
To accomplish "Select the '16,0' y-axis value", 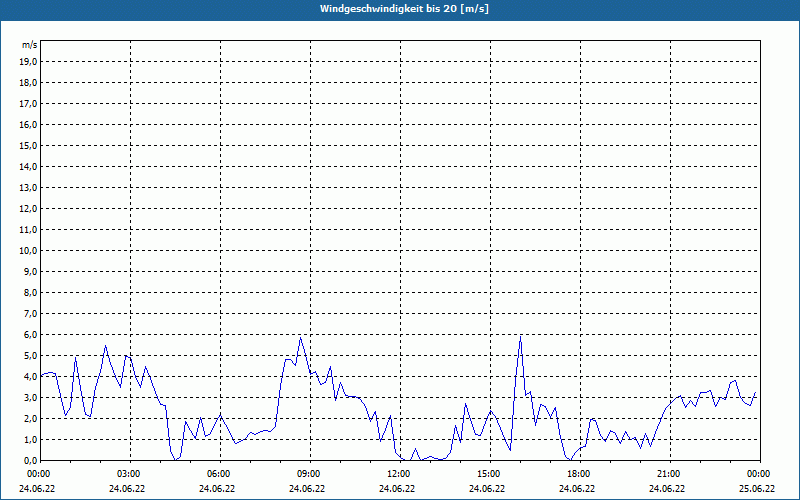I will (28, 124).
